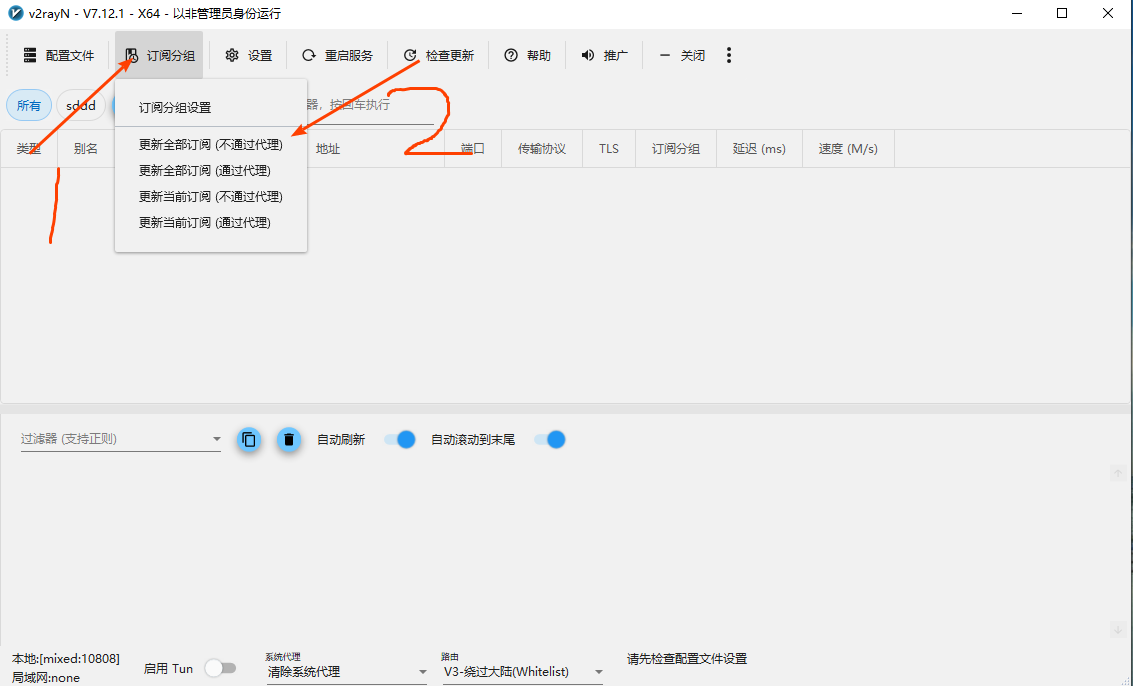Open the 配置文件 toolbar menu
Image resolution: width=1133 pixels, height=686 pixels.
[59, 56]
